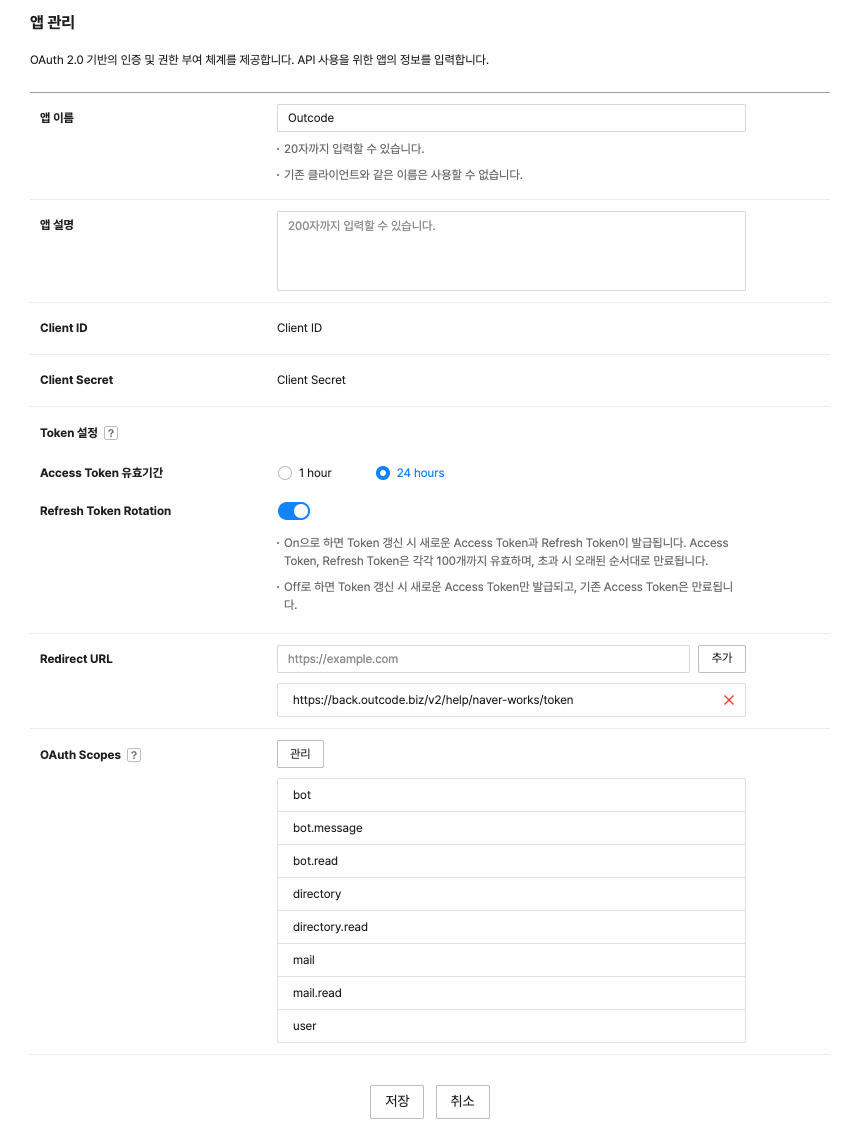The height and width of the screenshot is (1146, 857).
Task: Select the mail.read scope row
Action: tap(511, 993)
